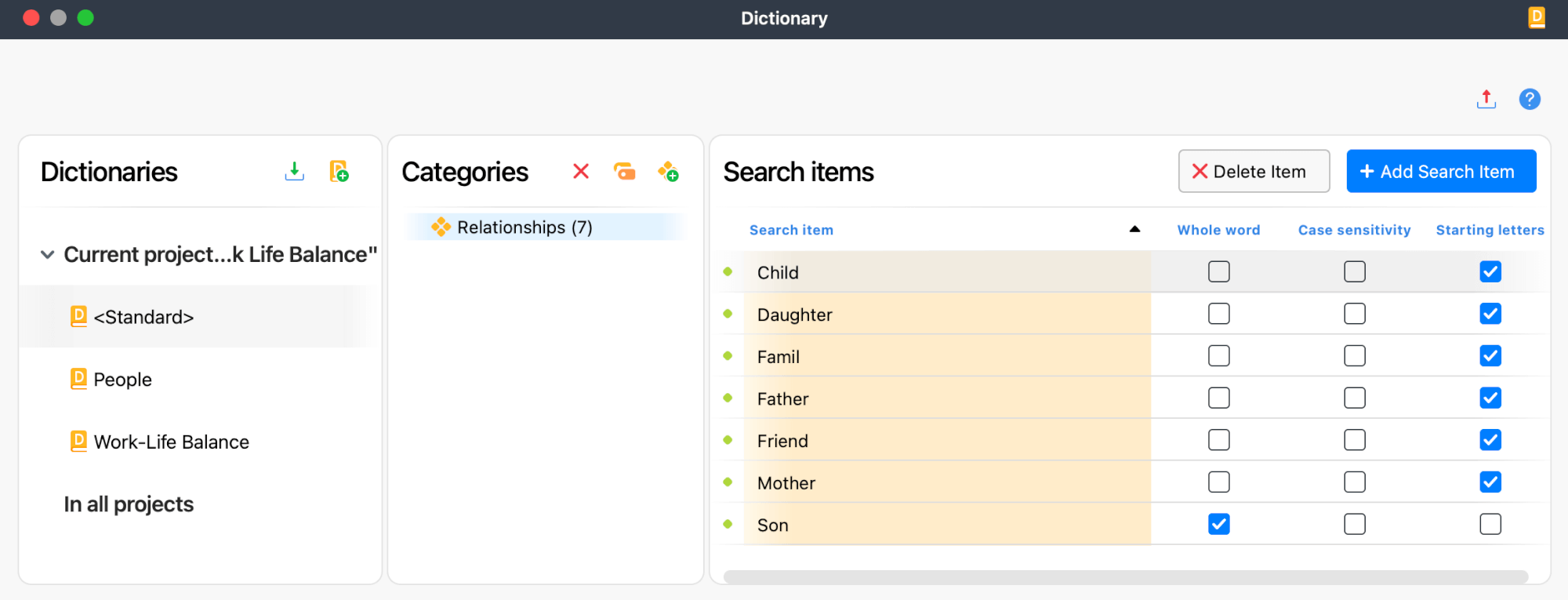Click the green dot beside Famil

click(728, 355)
